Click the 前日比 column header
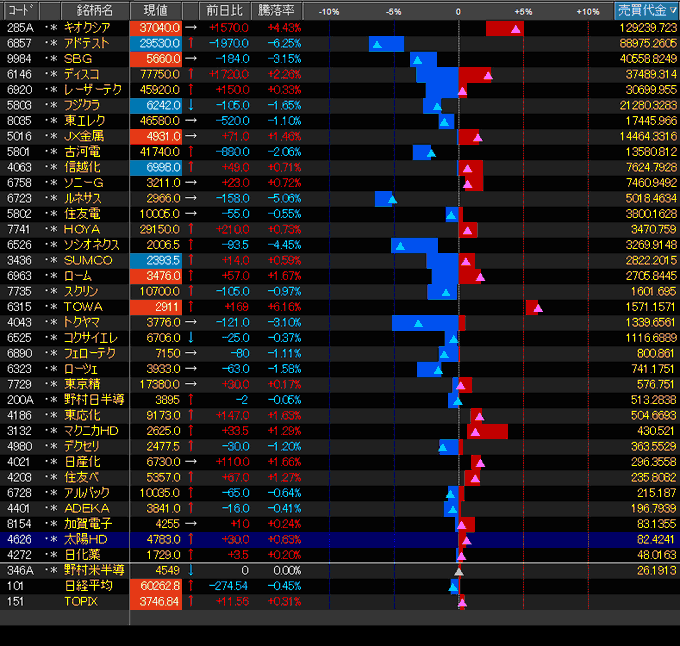The image size is (680, 646). 225,10
